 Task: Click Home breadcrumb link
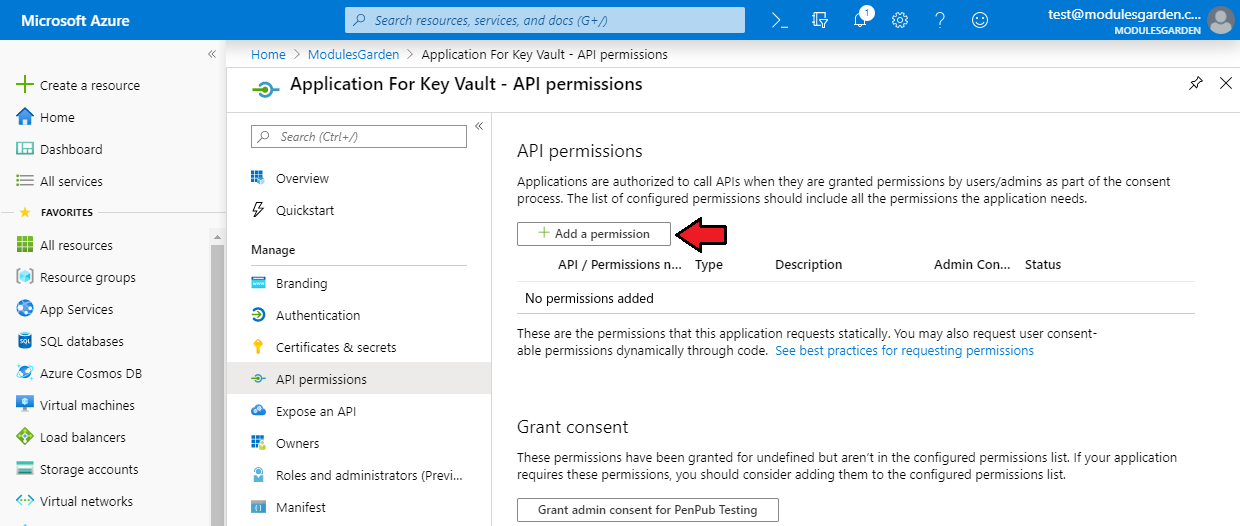point(268,54)
